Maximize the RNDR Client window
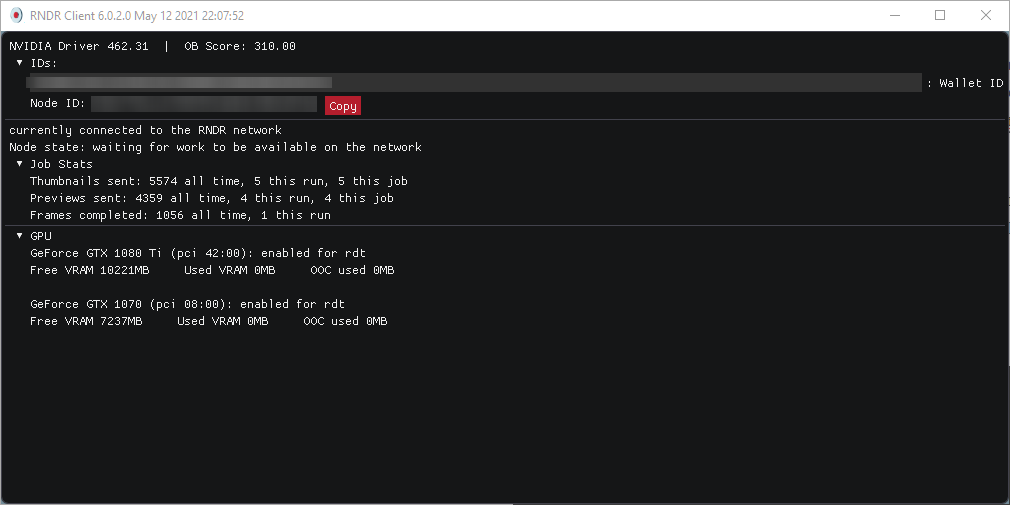Viewport: 1010px width, 505px height. [940, 15]
